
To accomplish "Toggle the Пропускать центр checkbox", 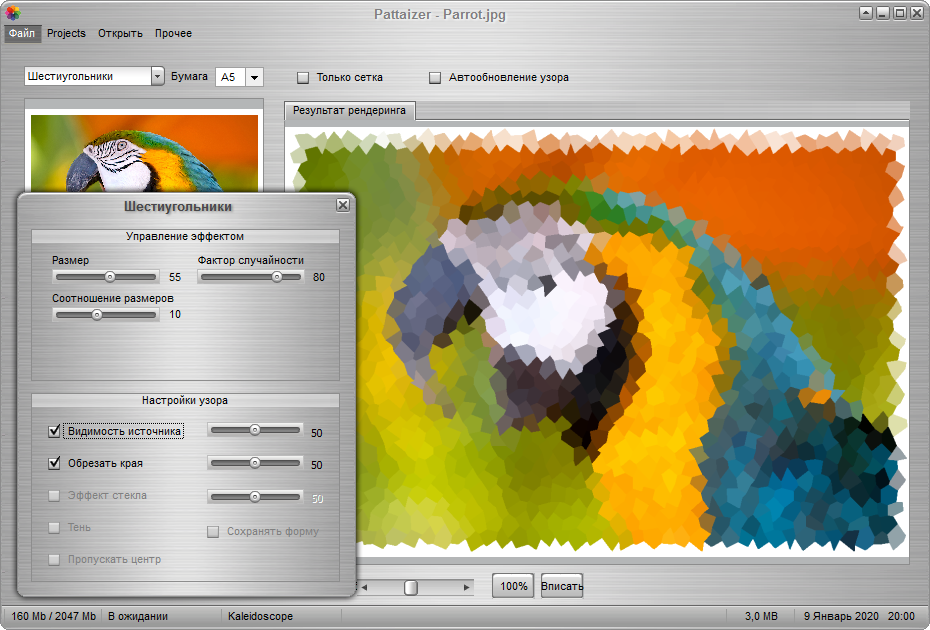I will pyautogui.click(x=55, y=559).
